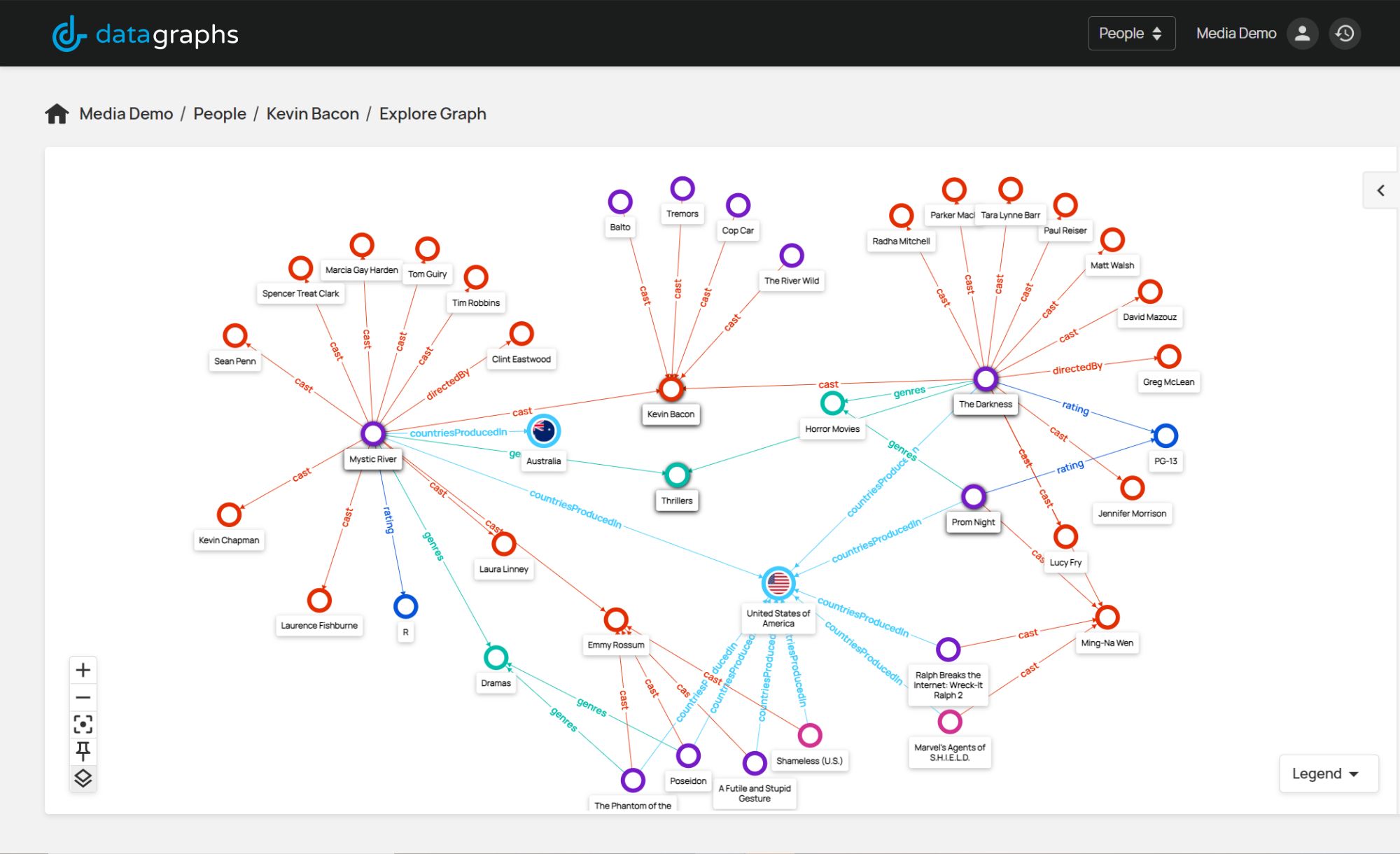
Task: Click the Australia flag node
Action: (x=543, y=431)
